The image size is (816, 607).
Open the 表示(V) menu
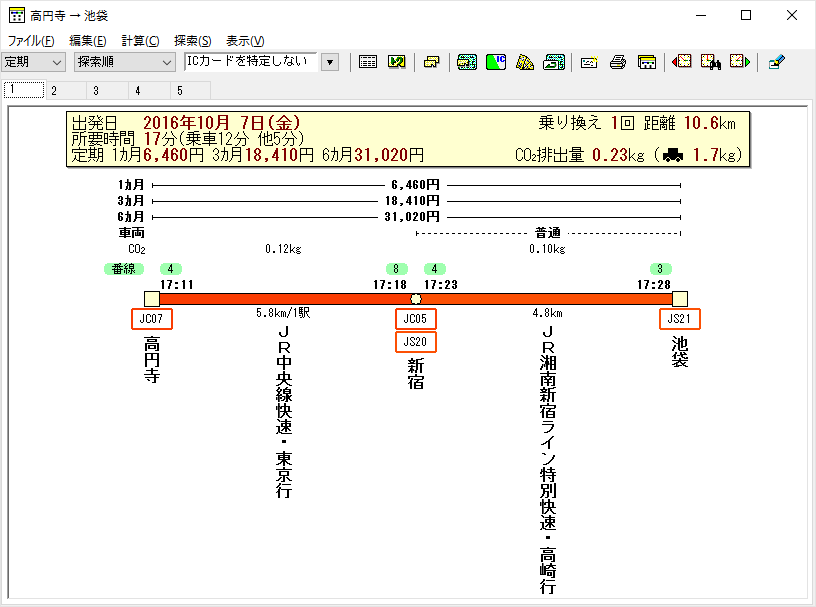pyautogui.click(x=245, y=41)
